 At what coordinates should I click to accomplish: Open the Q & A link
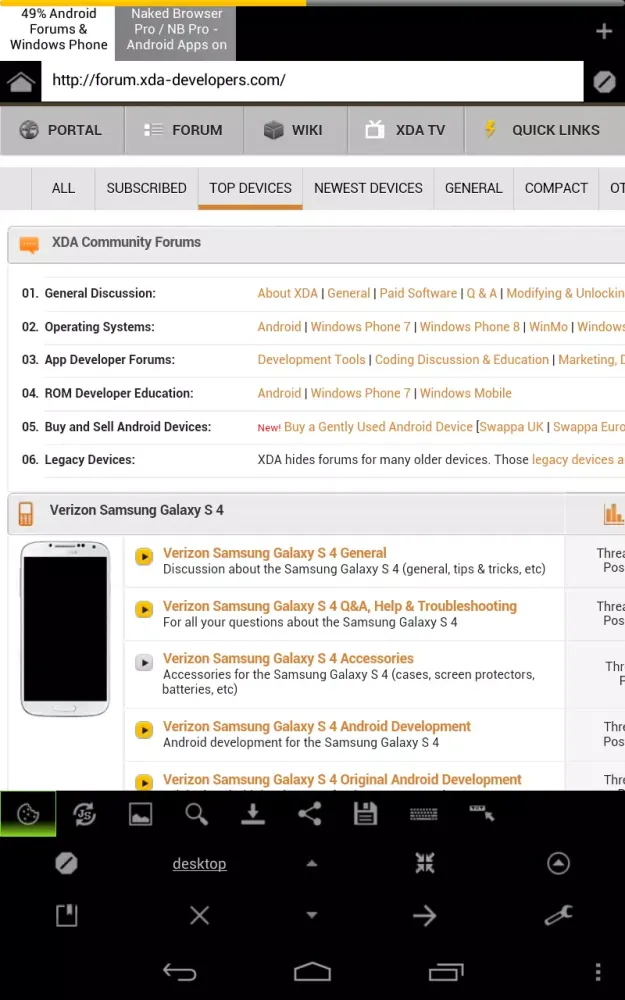tap(482, 293)
